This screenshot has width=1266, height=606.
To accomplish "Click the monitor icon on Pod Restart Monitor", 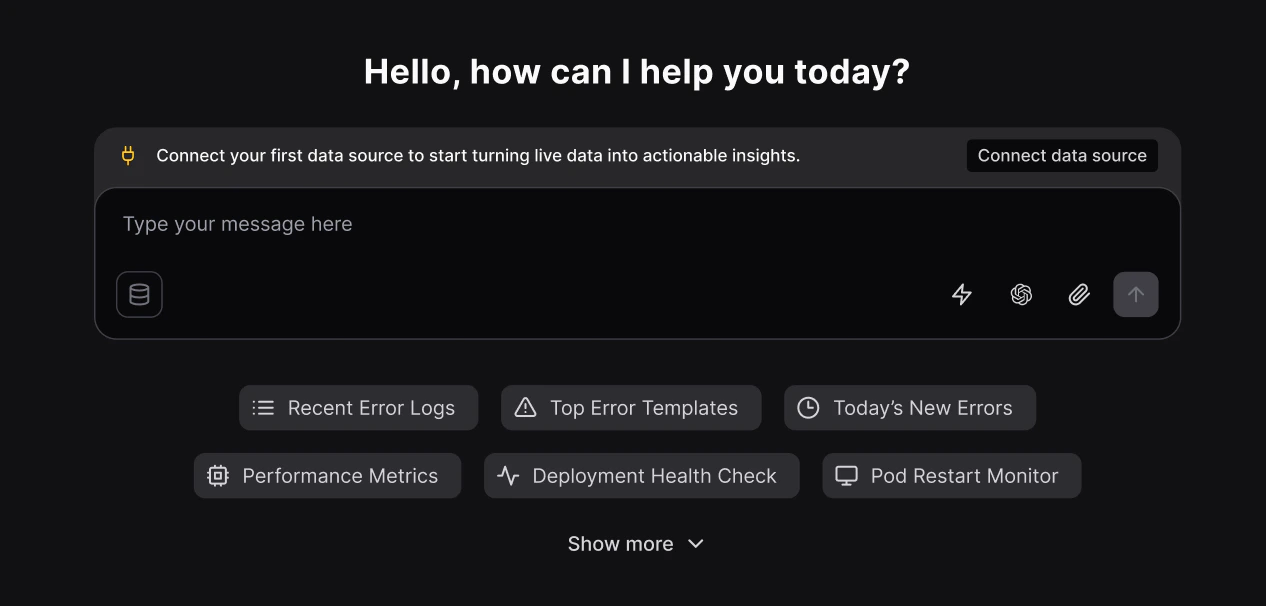I will [x=845, y=475].
